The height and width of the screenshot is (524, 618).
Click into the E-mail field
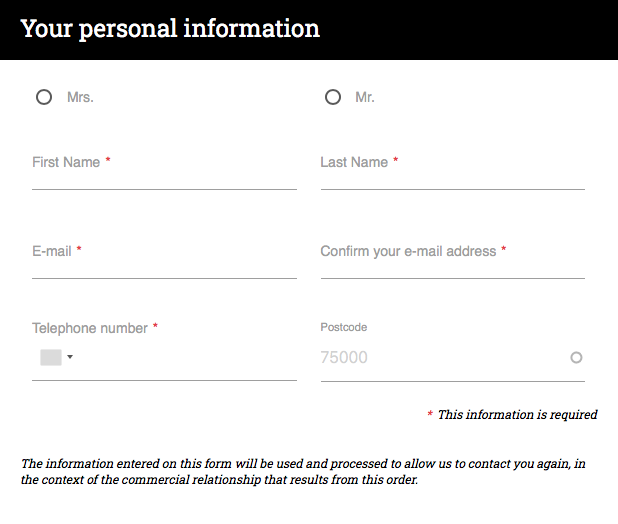click(x=164, y=260)
